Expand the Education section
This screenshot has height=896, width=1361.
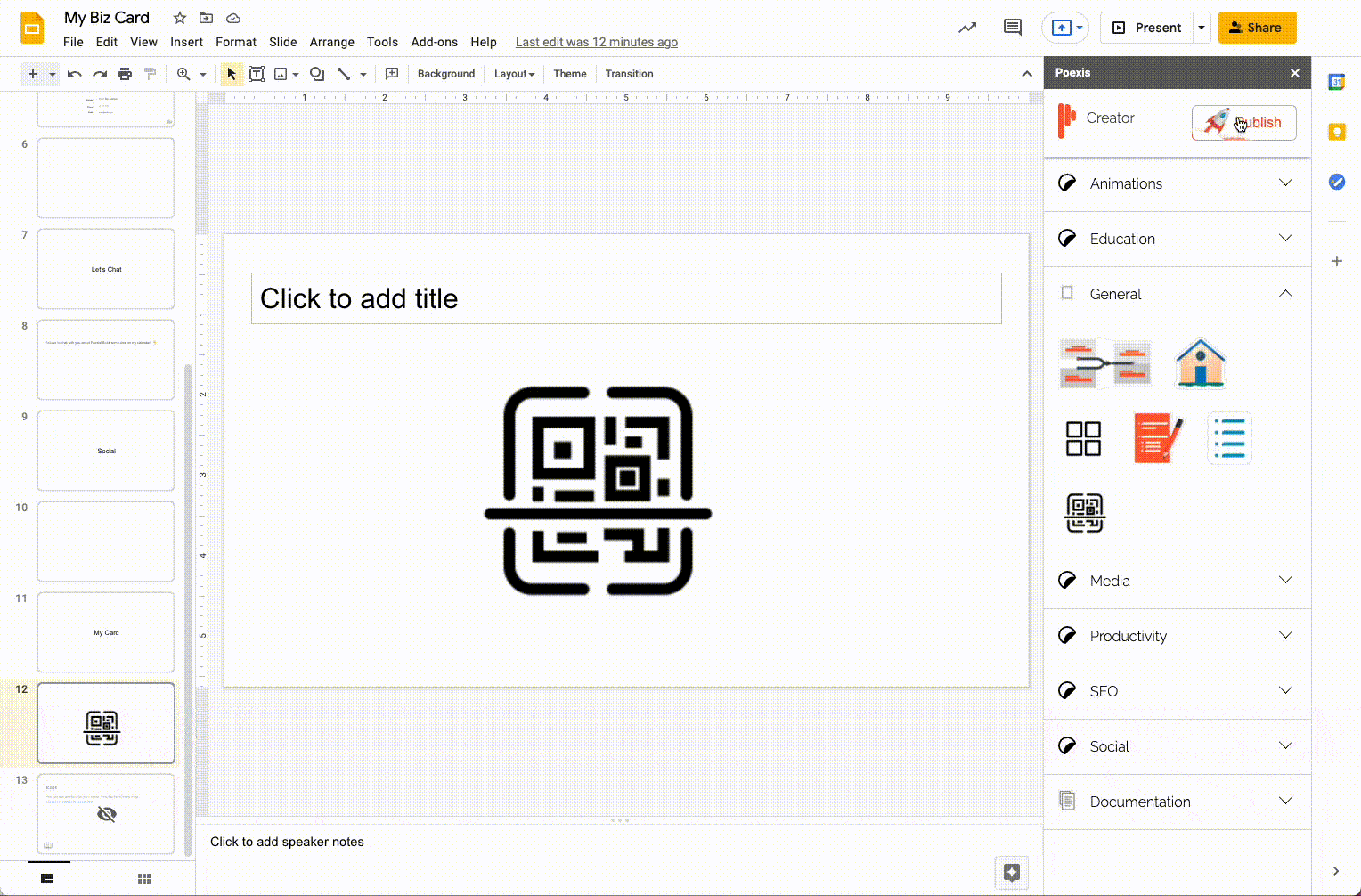[1177, 239]
